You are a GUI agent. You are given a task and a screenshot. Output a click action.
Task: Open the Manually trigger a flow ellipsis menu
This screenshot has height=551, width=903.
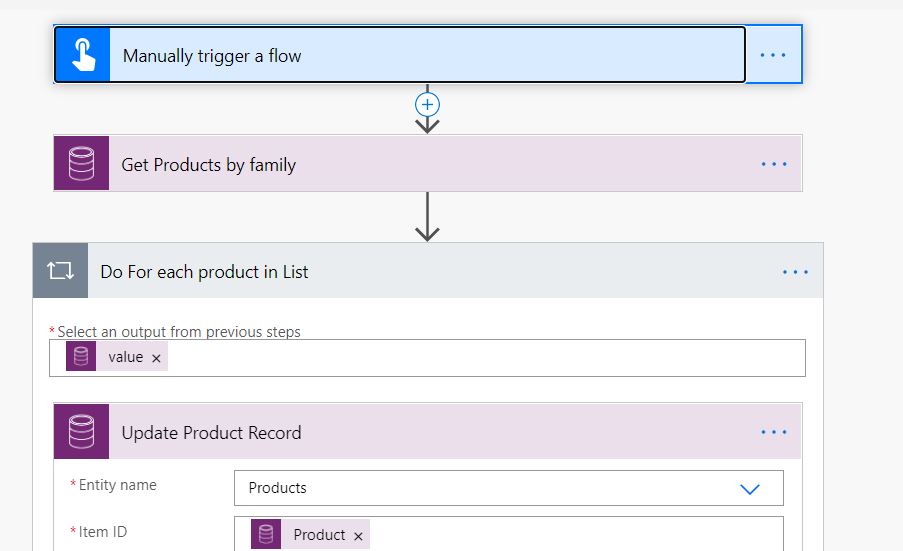773,55
